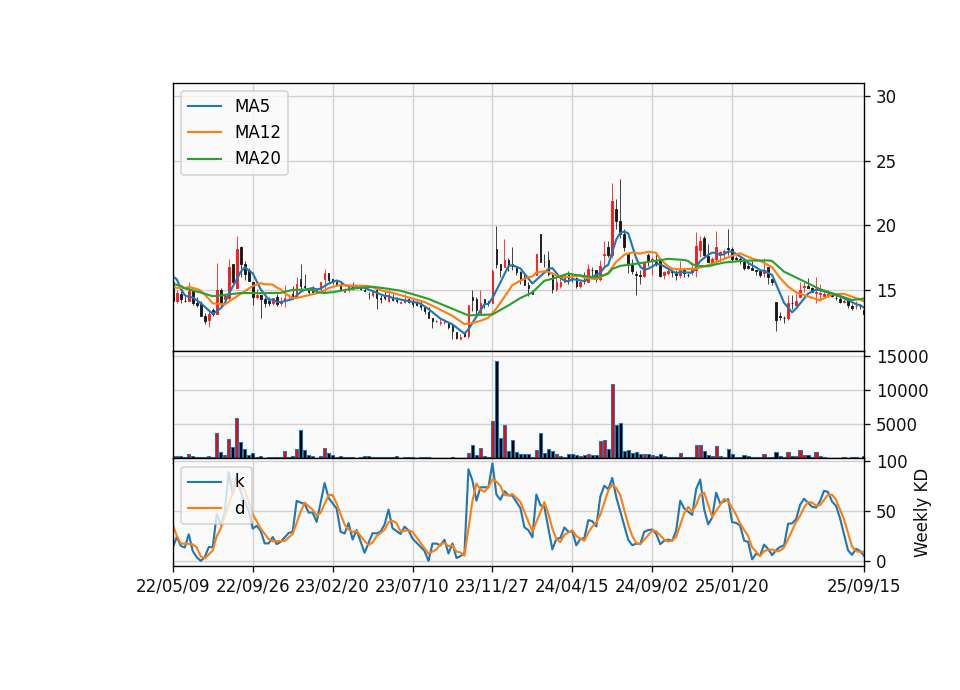Click the green MA20 legend line sample
This screenshot has height=690, width=960.
pyautogui.click(x=204, y=159)
